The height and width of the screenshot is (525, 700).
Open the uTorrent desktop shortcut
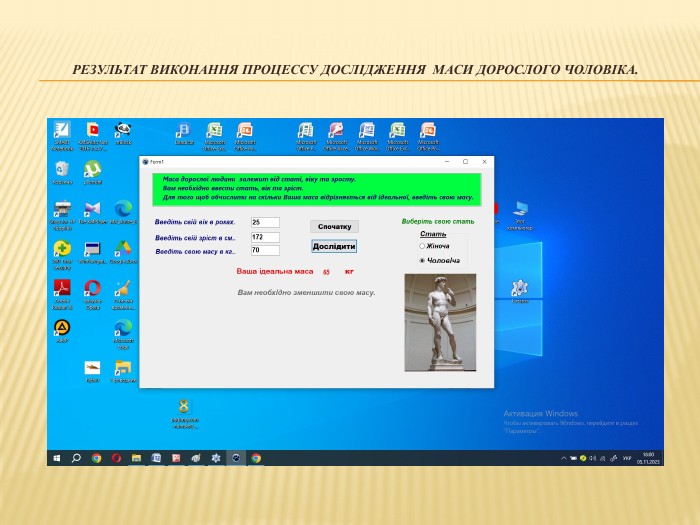[x=92, y=172]
